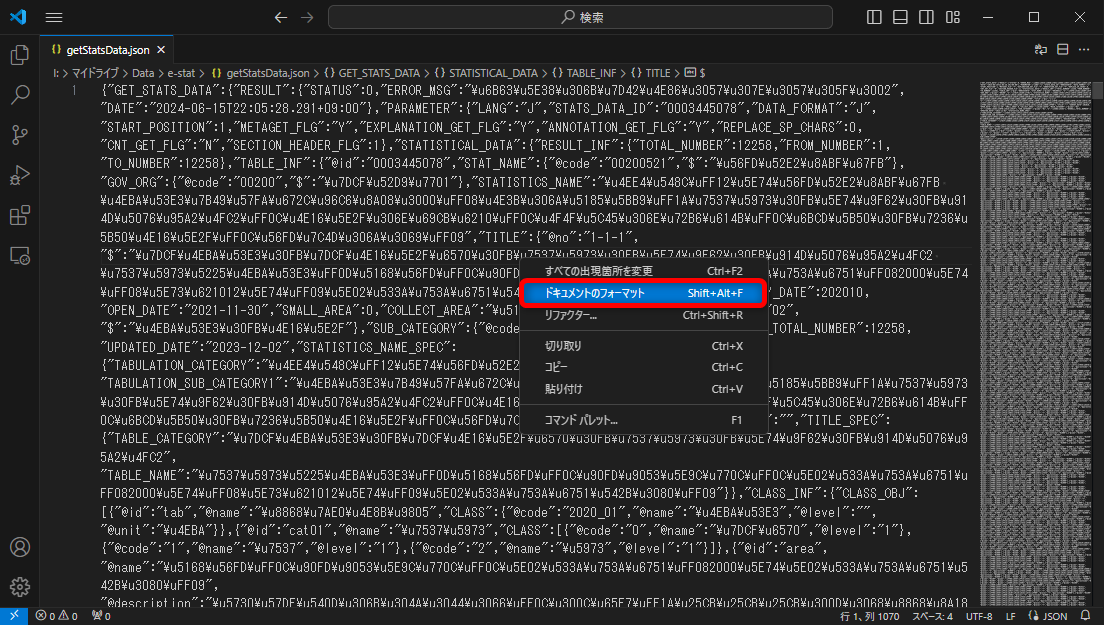The height and width of the screenshot is (625, 1104).
Task: Open the Source Control view
Action: click(x=19, y=135)
